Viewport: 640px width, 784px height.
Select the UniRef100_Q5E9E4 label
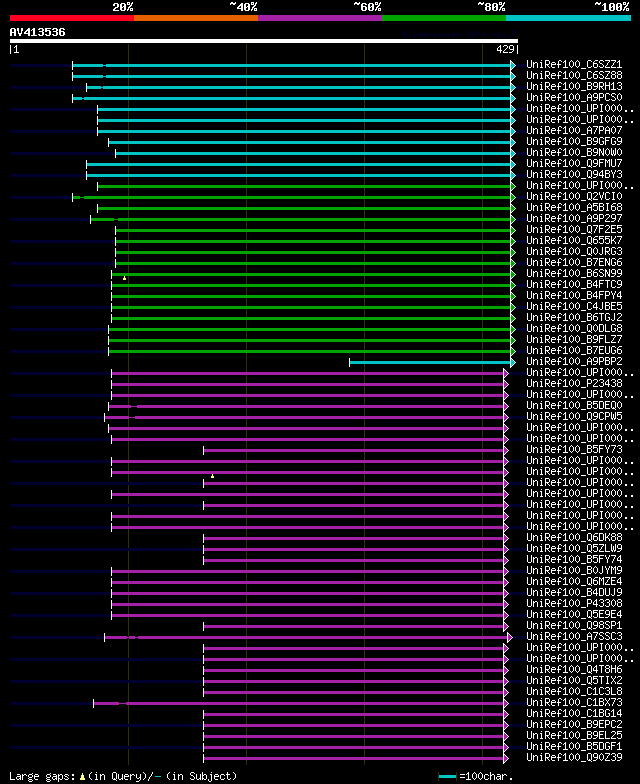[574, 614]
